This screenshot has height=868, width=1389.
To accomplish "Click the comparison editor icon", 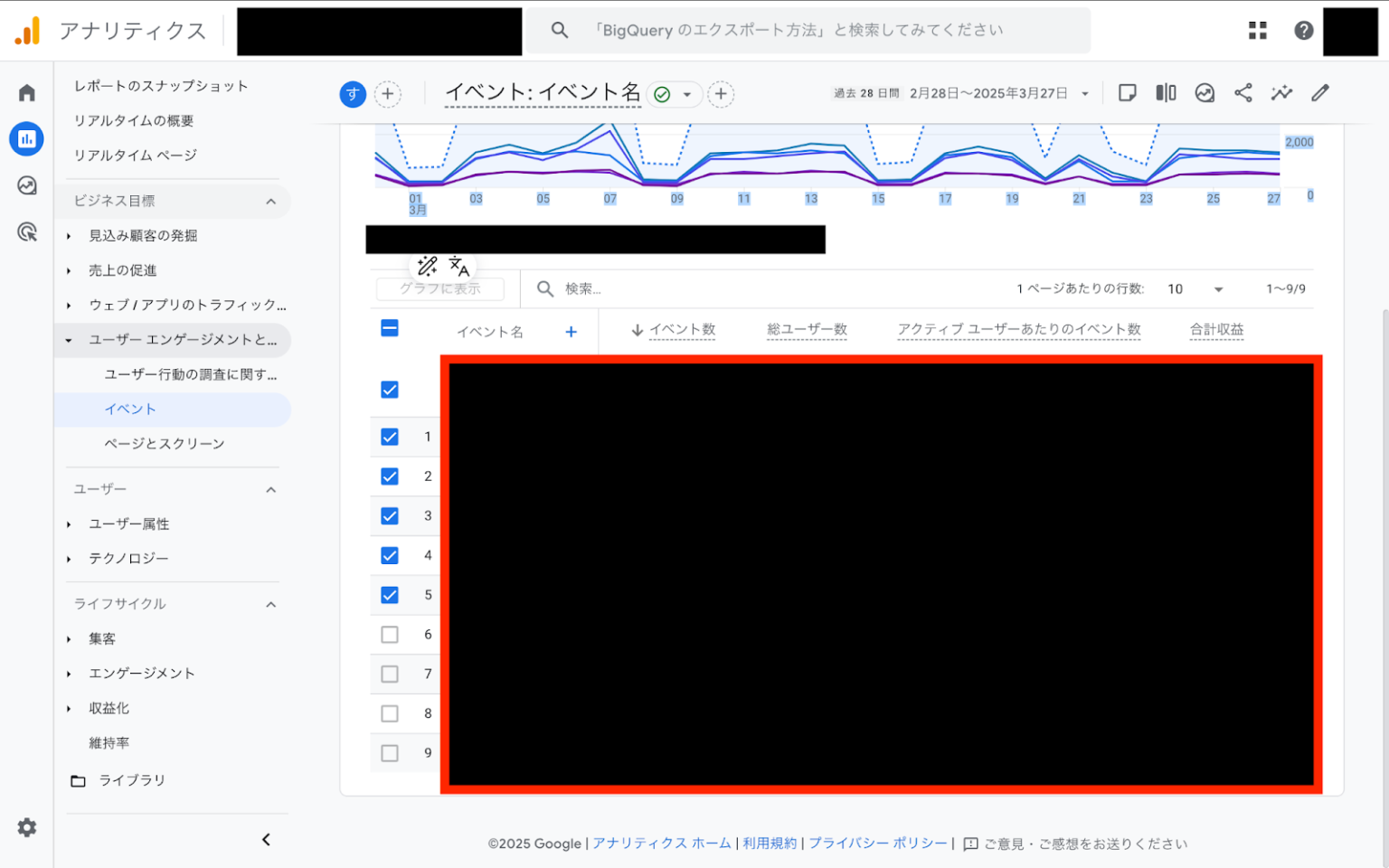I will (x=1166, y=92).
